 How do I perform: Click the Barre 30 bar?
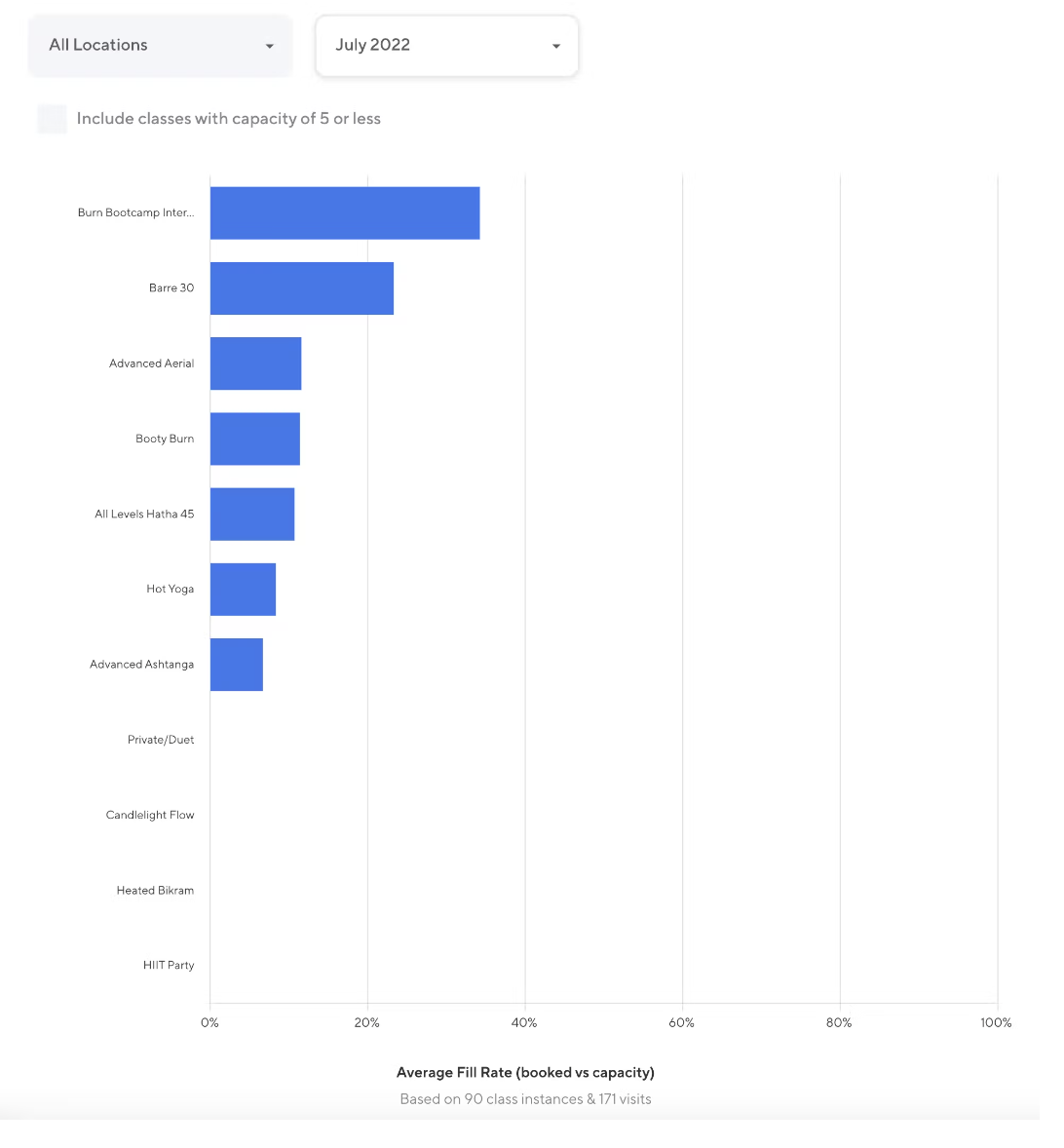coord(302,288)
